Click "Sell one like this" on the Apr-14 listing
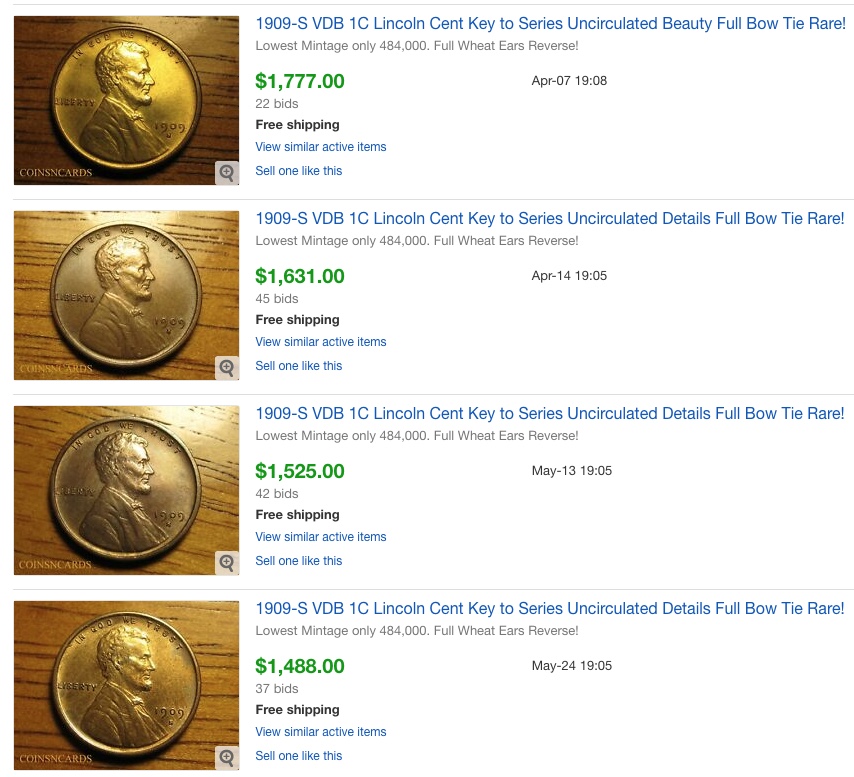This screenshot has width=854, height=777. (299, 366)
